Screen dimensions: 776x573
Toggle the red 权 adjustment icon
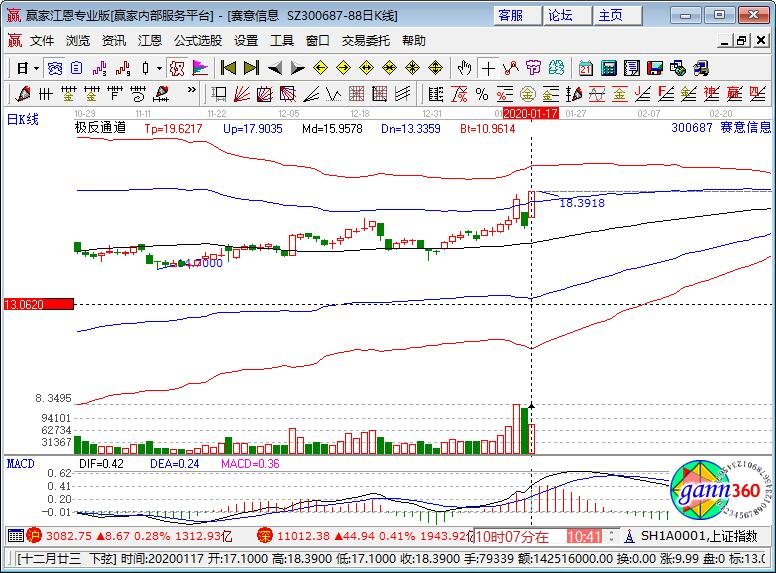(177, 68)
